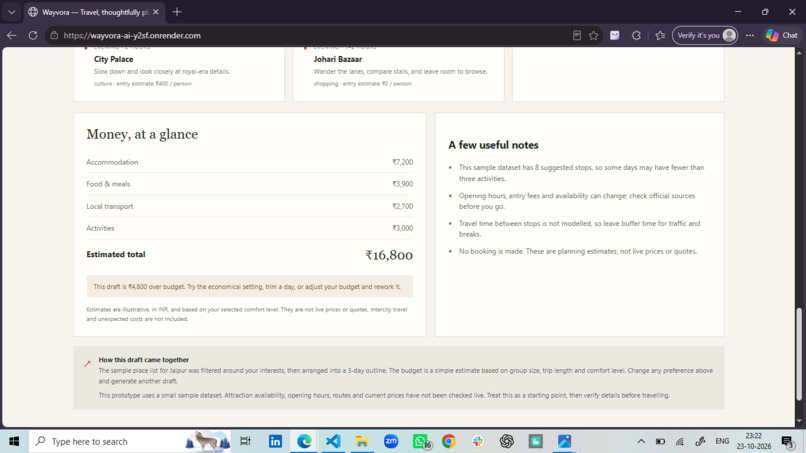This screenshot has width=806, height=453.
Task: Show hidden system tray icons
Action: click(641, 441)
